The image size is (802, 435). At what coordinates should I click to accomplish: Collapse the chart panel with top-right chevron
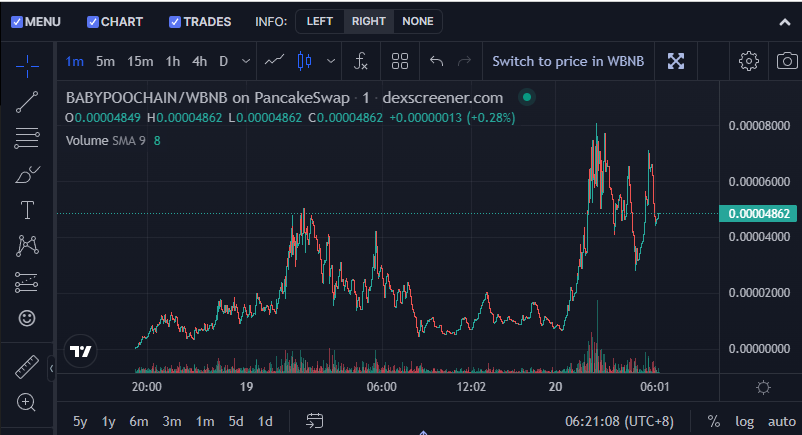click(x=785, y=22)
